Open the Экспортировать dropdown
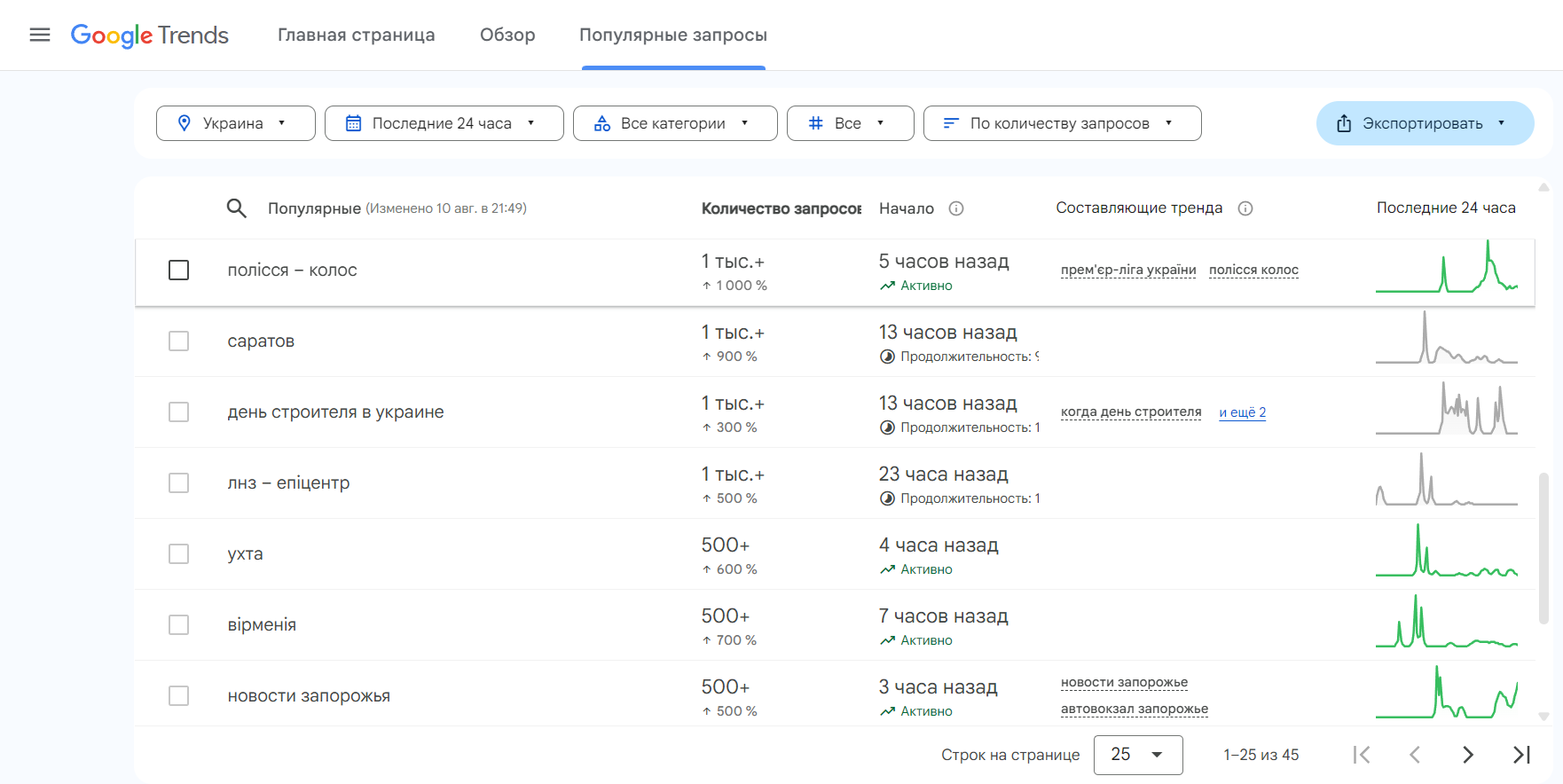Viewport: 1563px width, 784px height. [1426, 123]
